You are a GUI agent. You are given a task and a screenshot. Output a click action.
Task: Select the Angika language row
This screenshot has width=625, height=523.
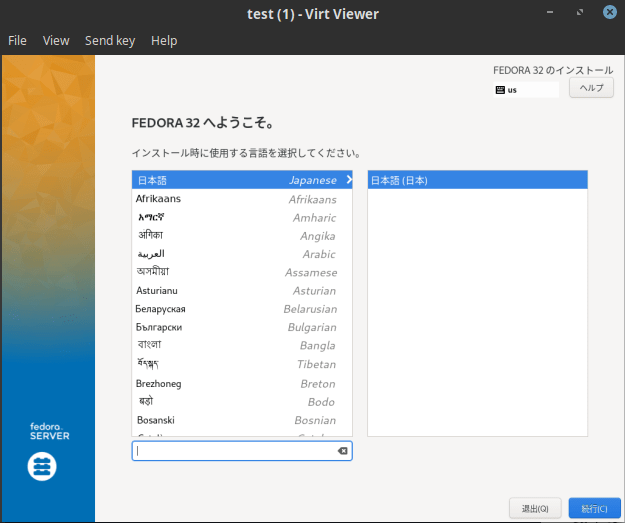pos(242,236)
